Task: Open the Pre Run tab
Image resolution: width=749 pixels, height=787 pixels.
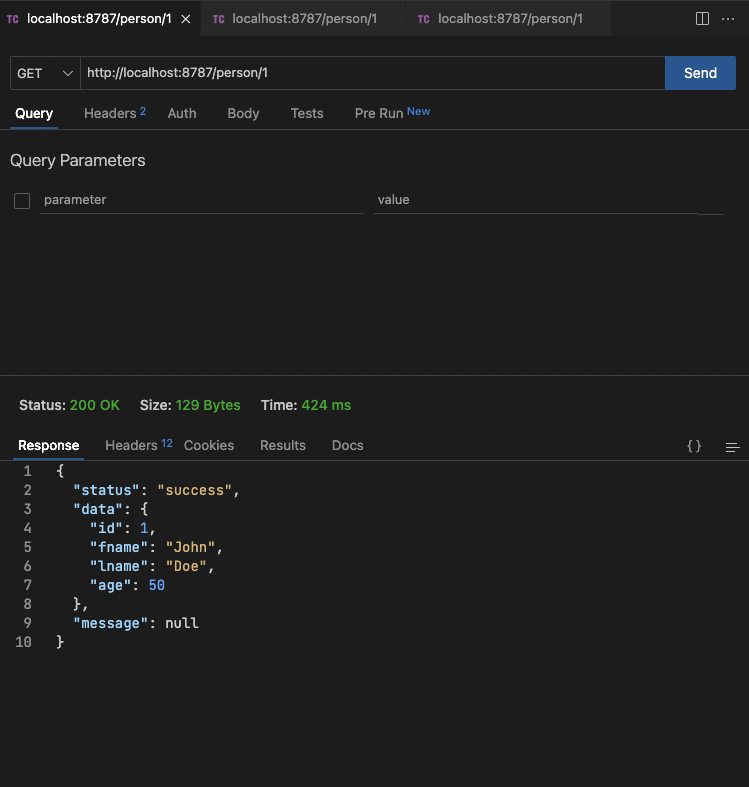Action: 379,113
